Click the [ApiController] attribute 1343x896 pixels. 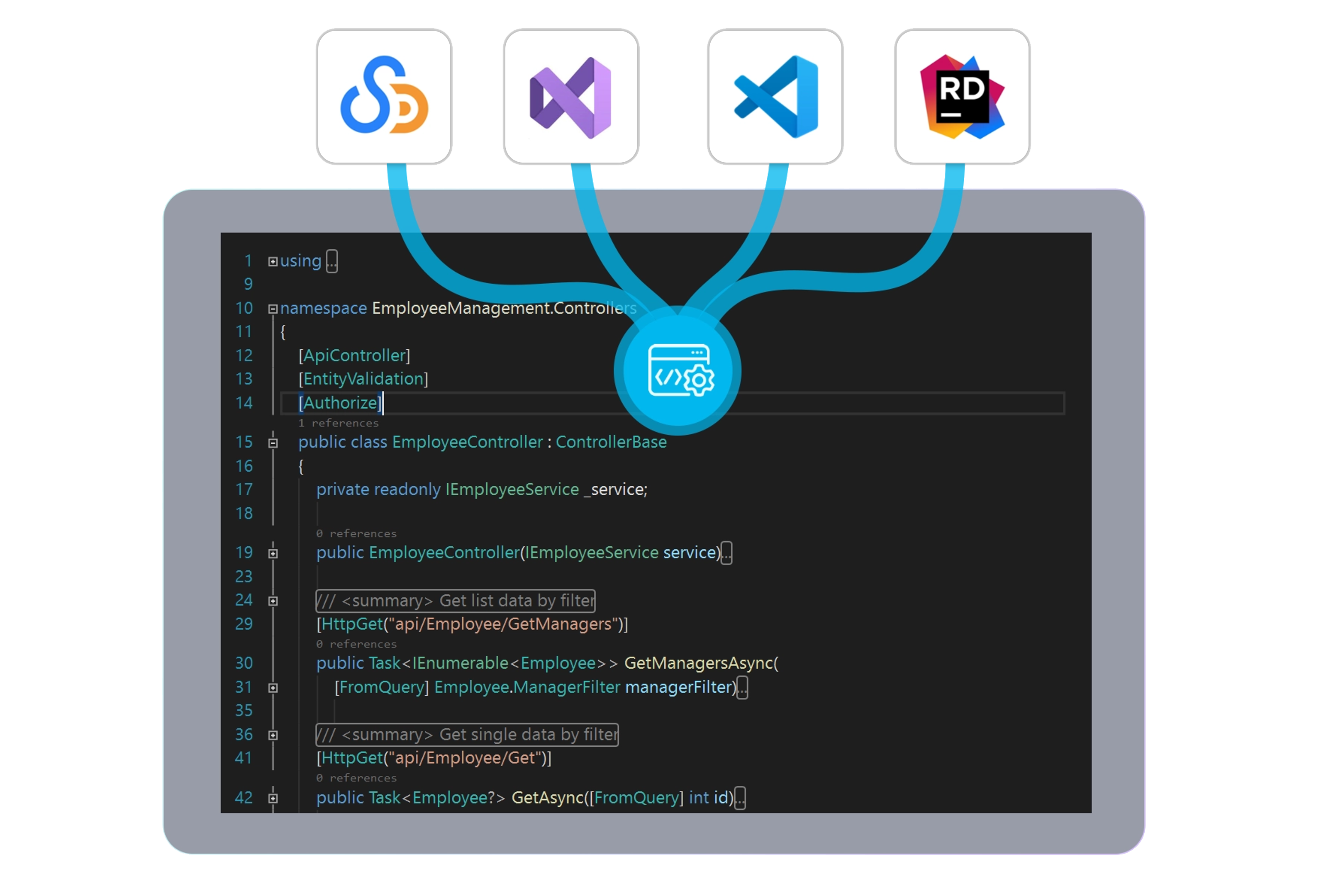point(354,355)
